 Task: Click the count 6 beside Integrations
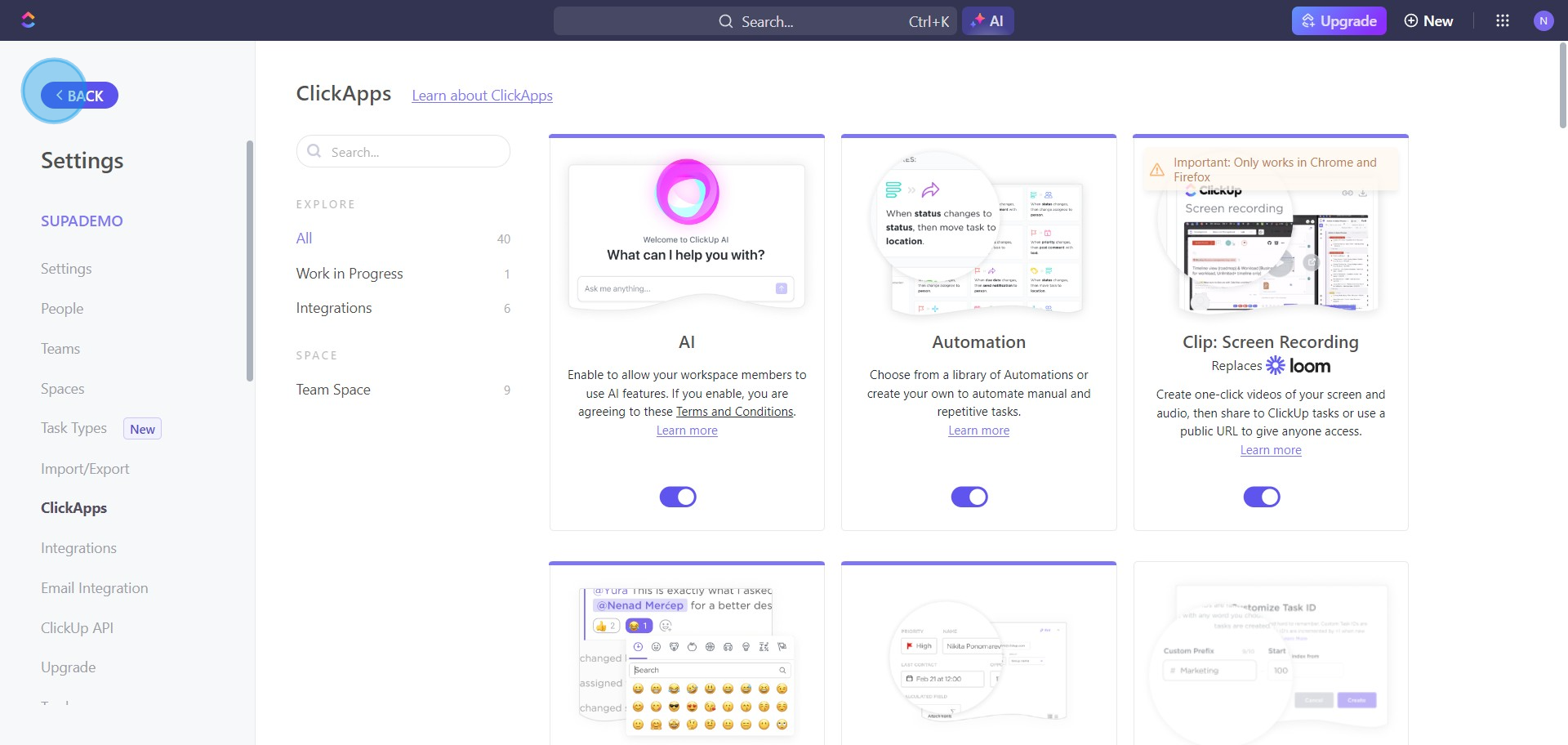507,309
